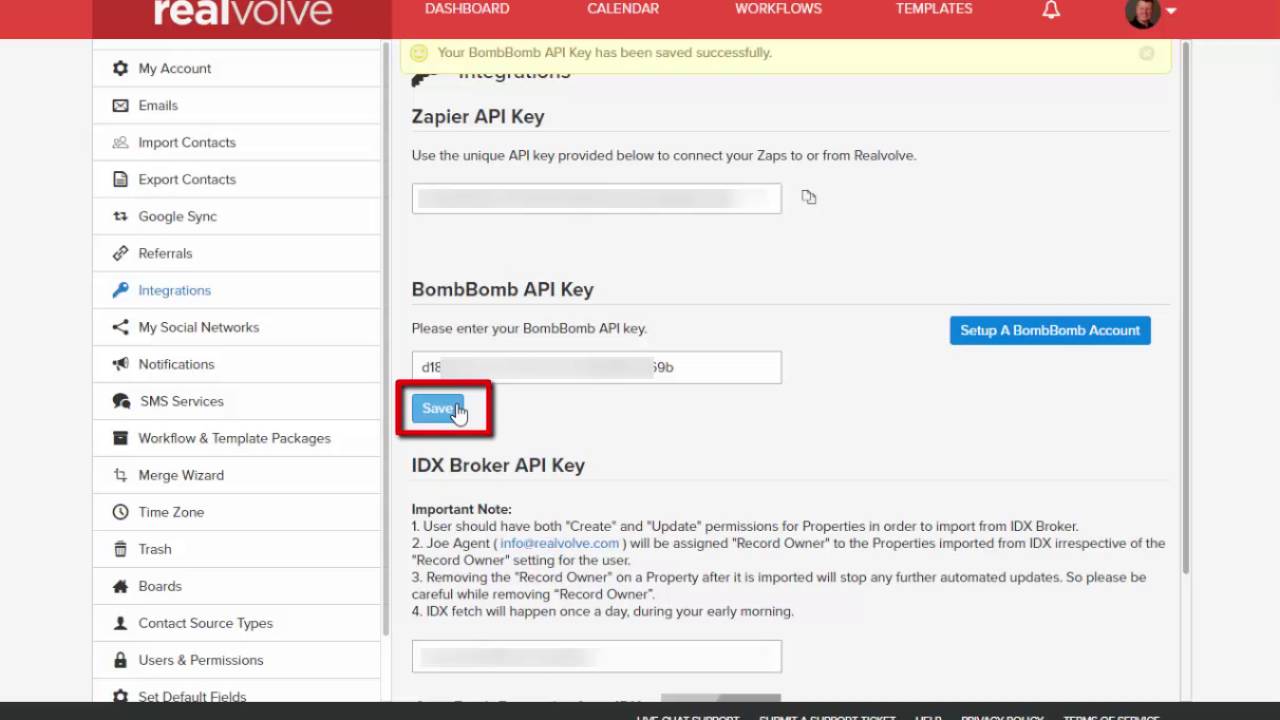Click the Merge Wizard icon
Image resolution: width=1280 pixels, height=720 pixels.
point(120,475)
